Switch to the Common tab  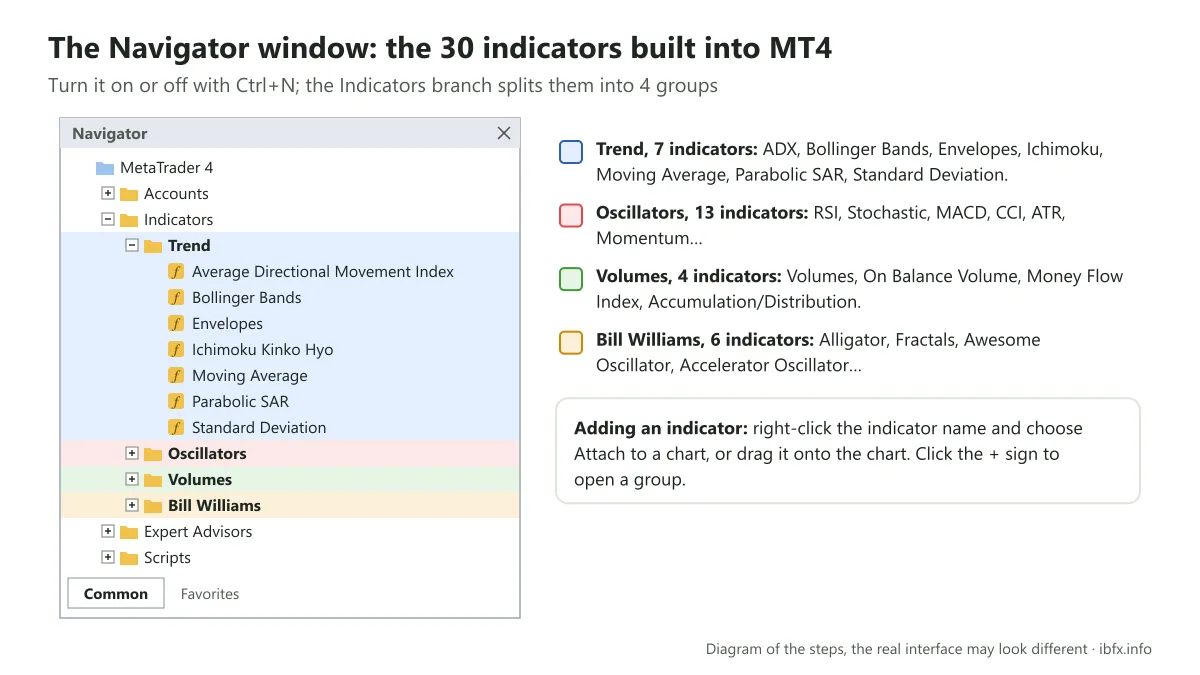pyautogui.click(x=116, y=593)
